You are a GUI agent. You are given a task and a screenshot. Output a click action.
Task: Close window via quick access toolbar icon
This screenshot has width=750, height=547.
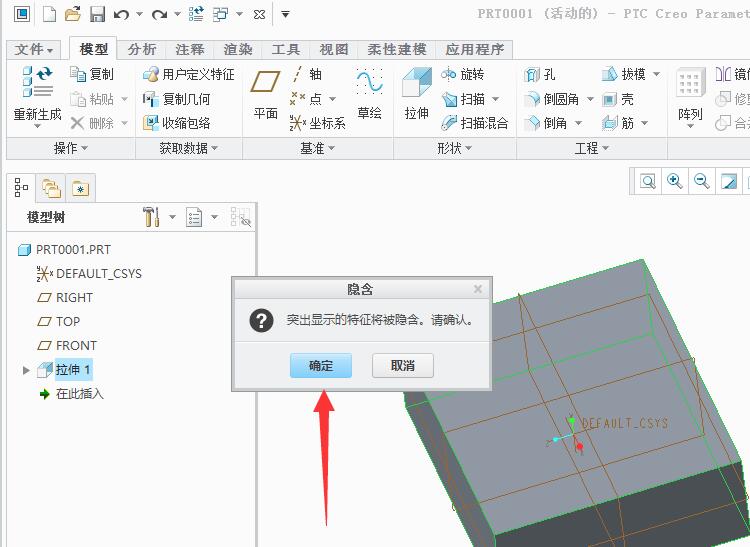tap(259, 14)
